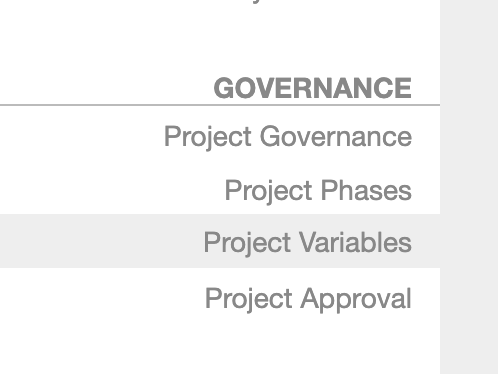Image resolution: width=498 pixels, height=374 pixels.
Task: Click the highlighted Project Variables item
Action: (220, 241)
